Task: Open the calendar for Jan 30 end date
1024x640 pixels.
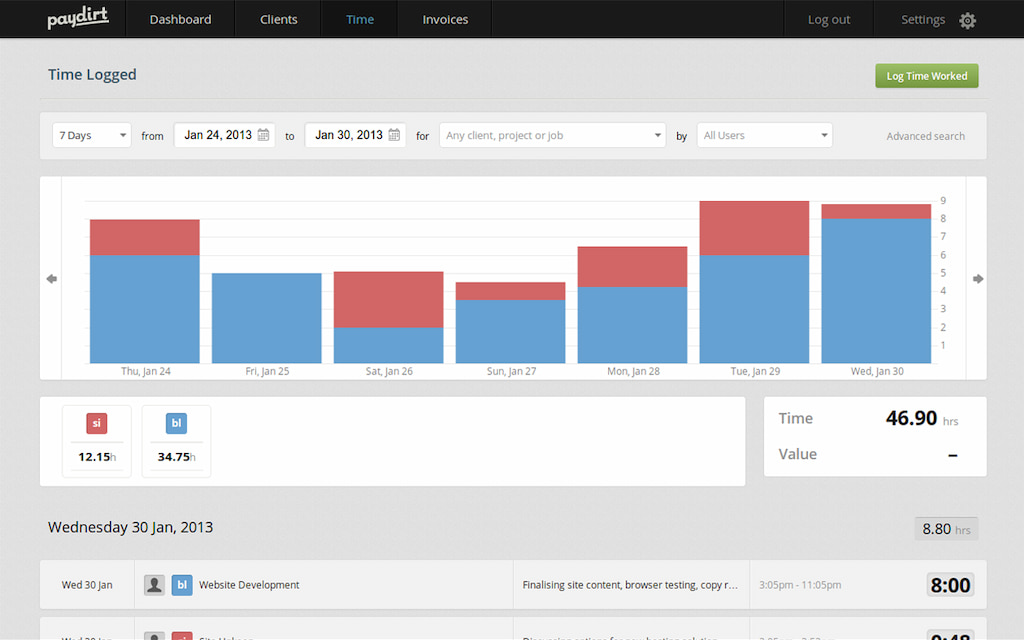Action: [394, 135]
